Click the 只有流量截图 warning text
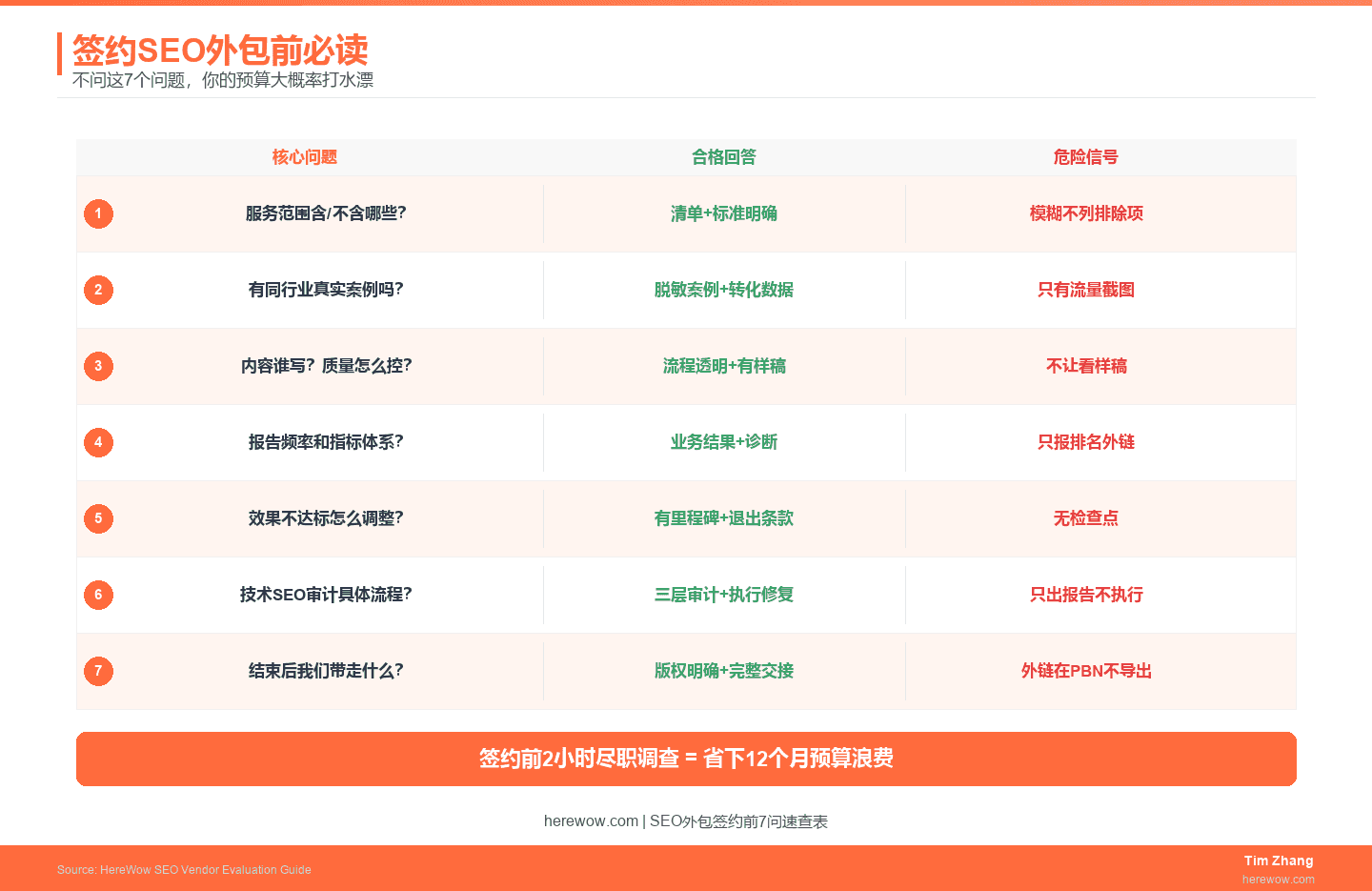This screenshot has height=891, width=1372. pos(1086,290)
